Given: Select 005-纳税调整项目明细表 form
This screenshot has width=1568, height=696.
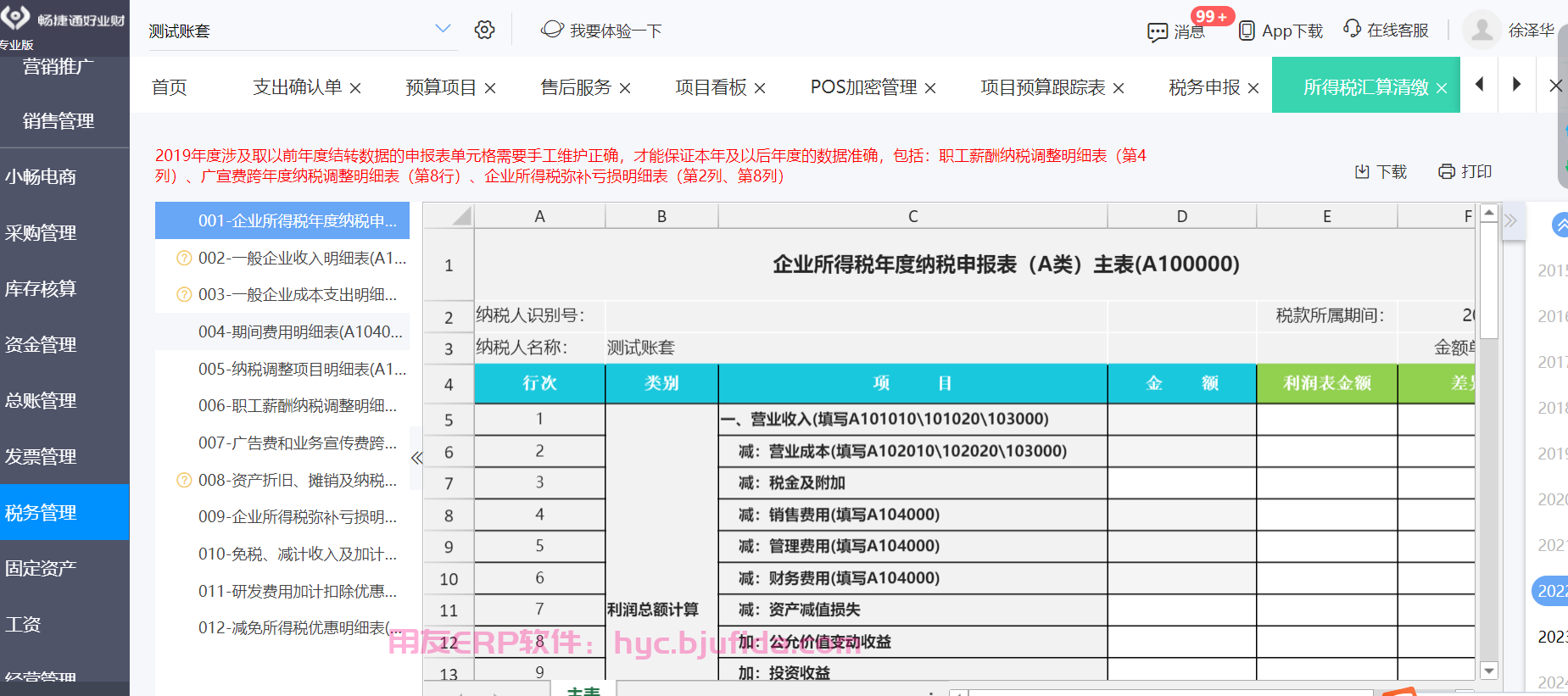Looking at the screenshot, I should (x=282, y=369).
